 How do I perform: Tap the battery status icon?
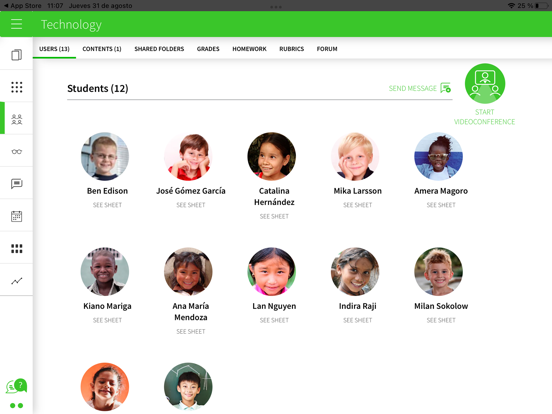point(541,6)
